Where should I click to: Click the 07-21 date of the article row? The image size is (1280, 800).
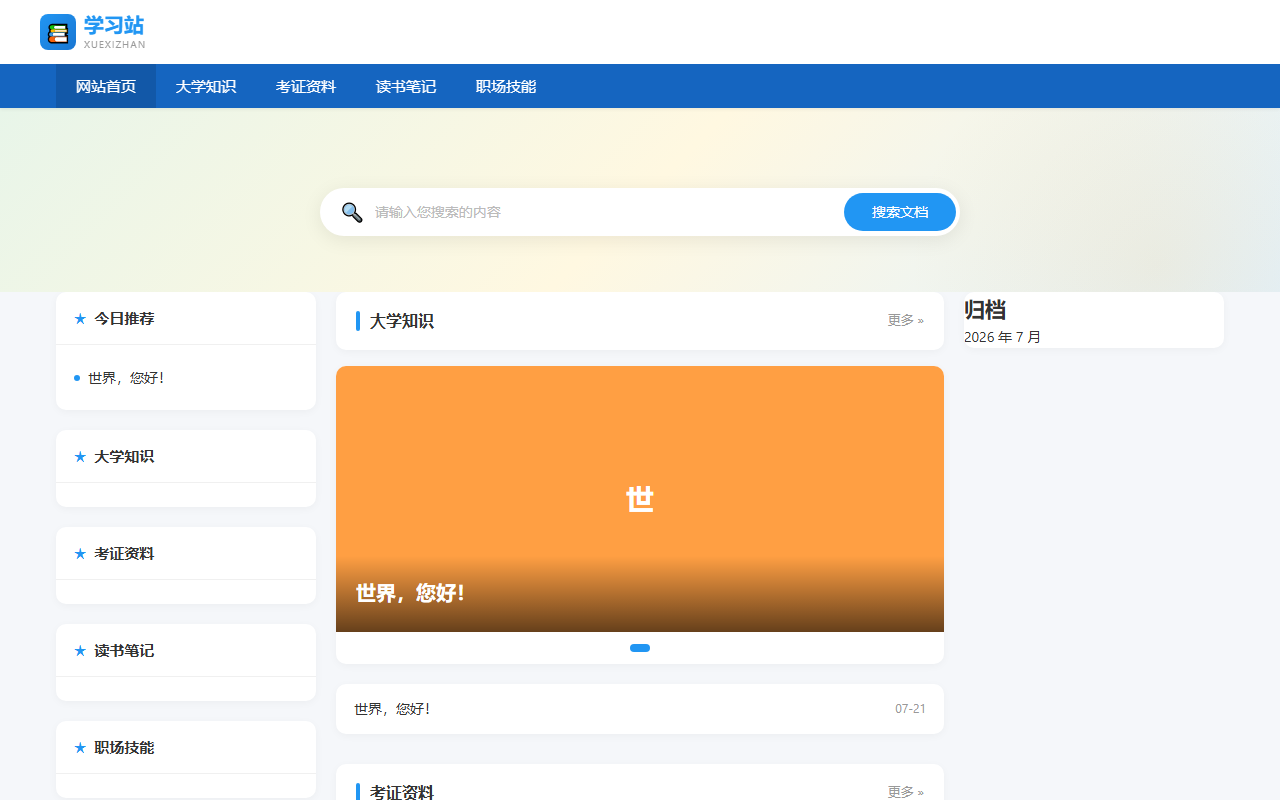point(910,709)
